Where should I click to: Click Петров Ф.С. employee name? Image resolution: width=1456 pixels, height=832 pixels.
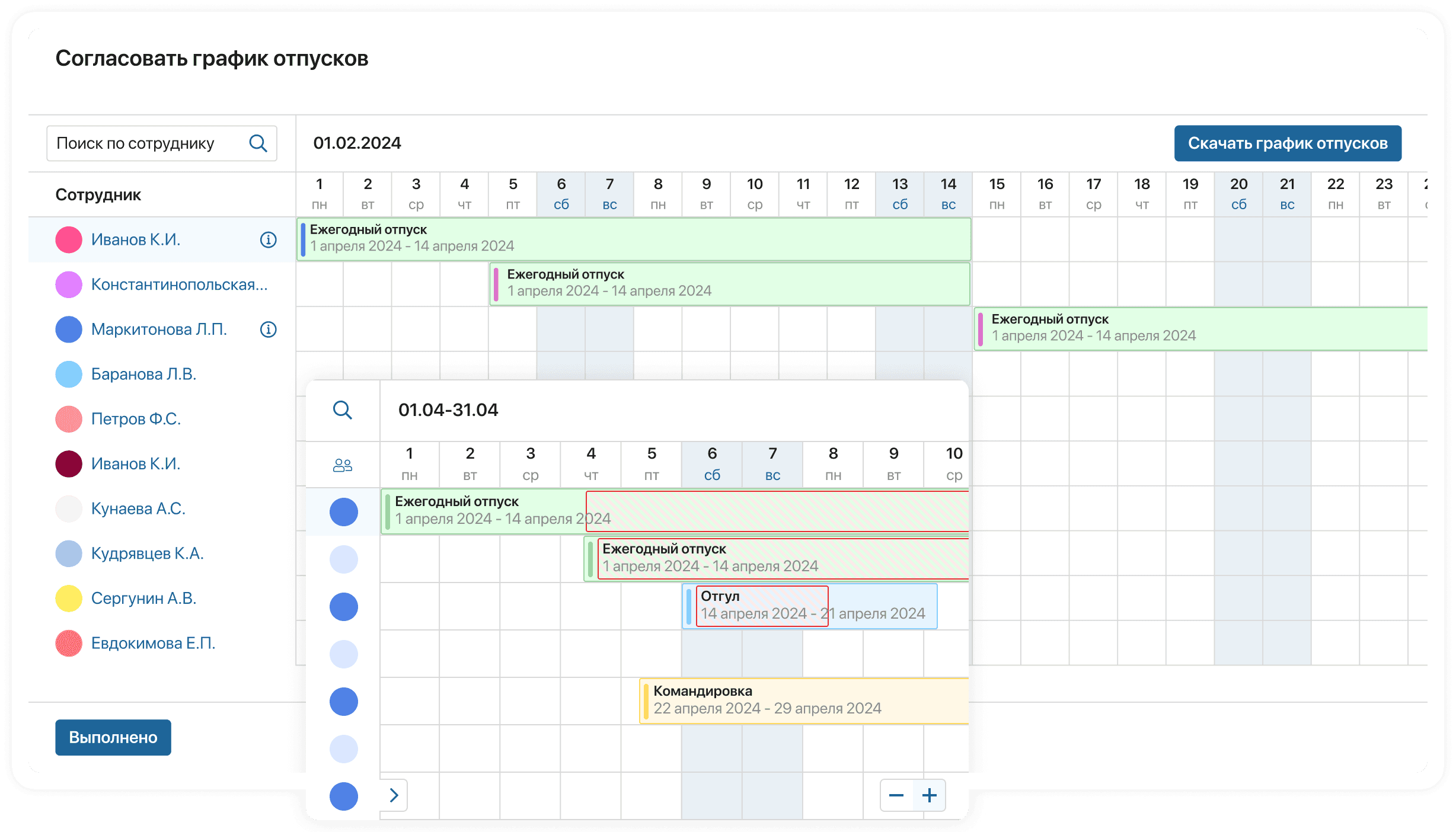(136, 419)
